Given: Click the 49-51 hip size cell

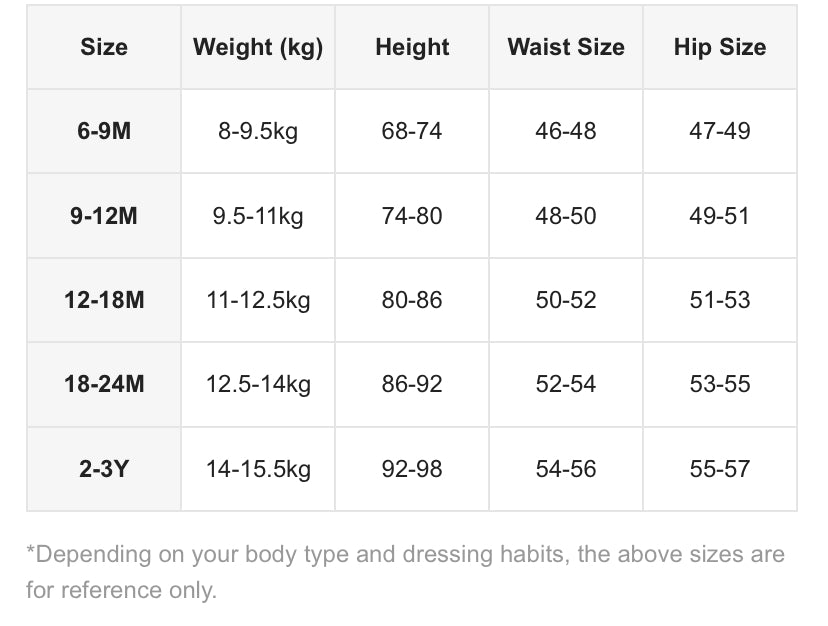Looking at the screenshot, I should coord(720,216).
